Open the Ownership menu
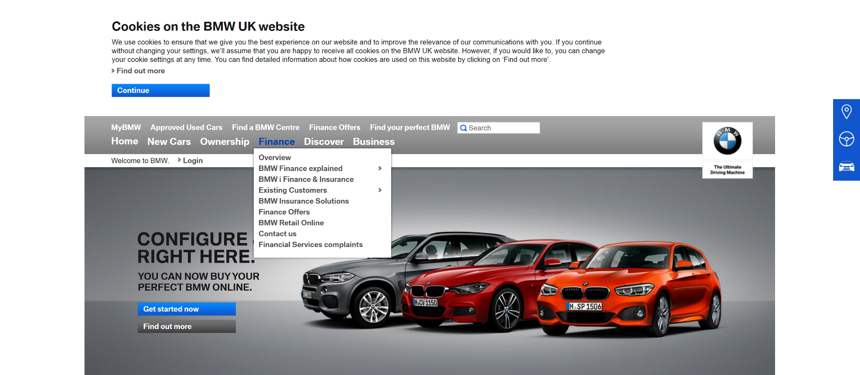 click(x=224, y=141)
